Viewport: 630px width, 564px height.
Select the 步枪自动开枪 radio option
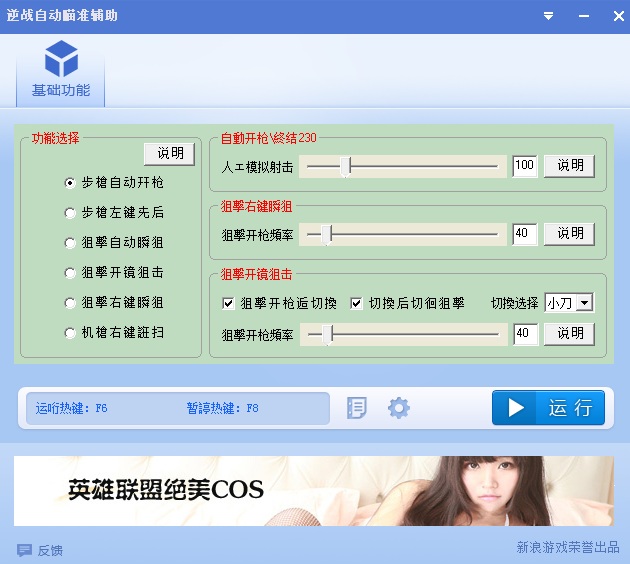point(69,183)
